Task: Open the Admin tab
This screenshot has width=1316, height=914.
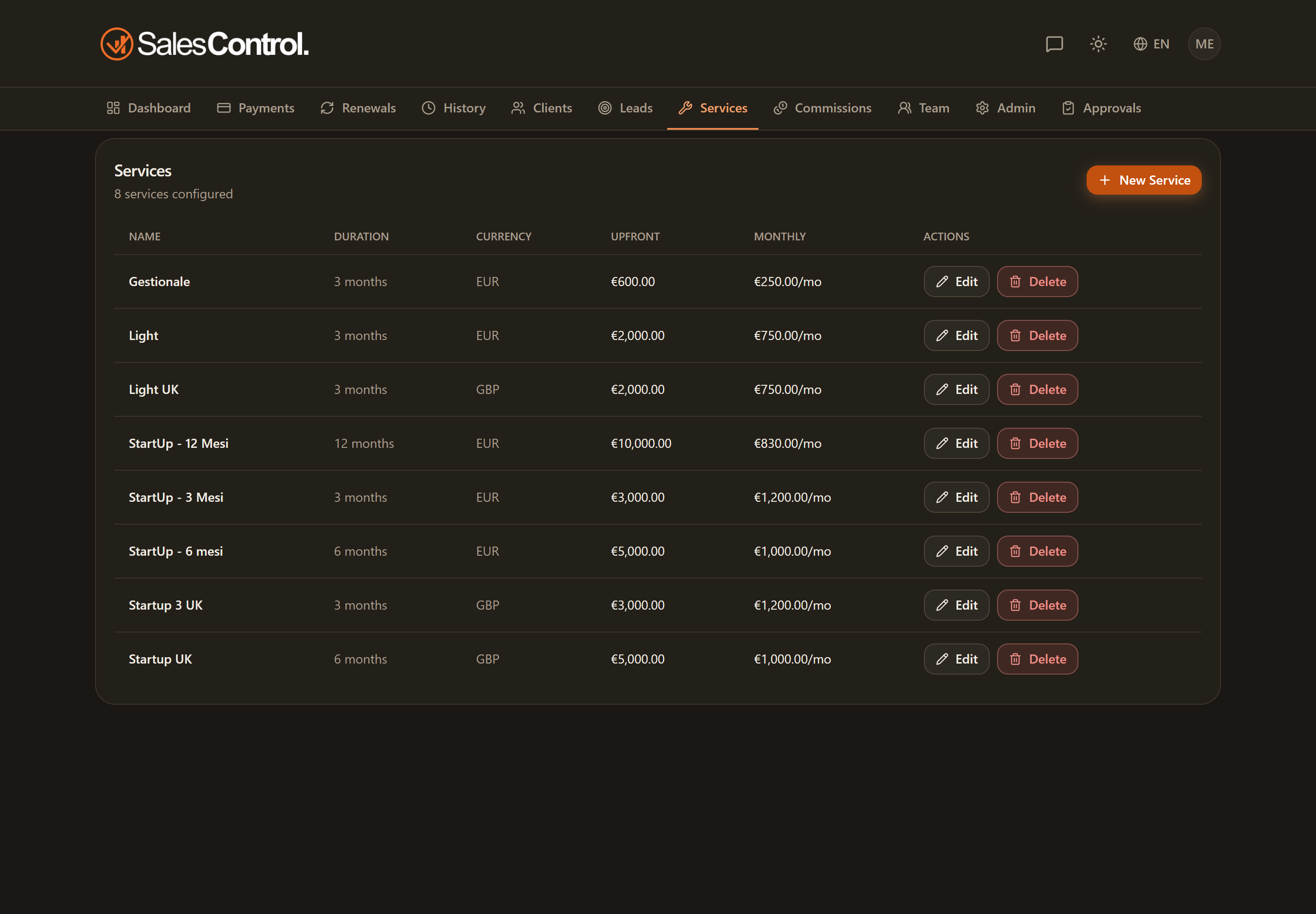Action: 1005,108
